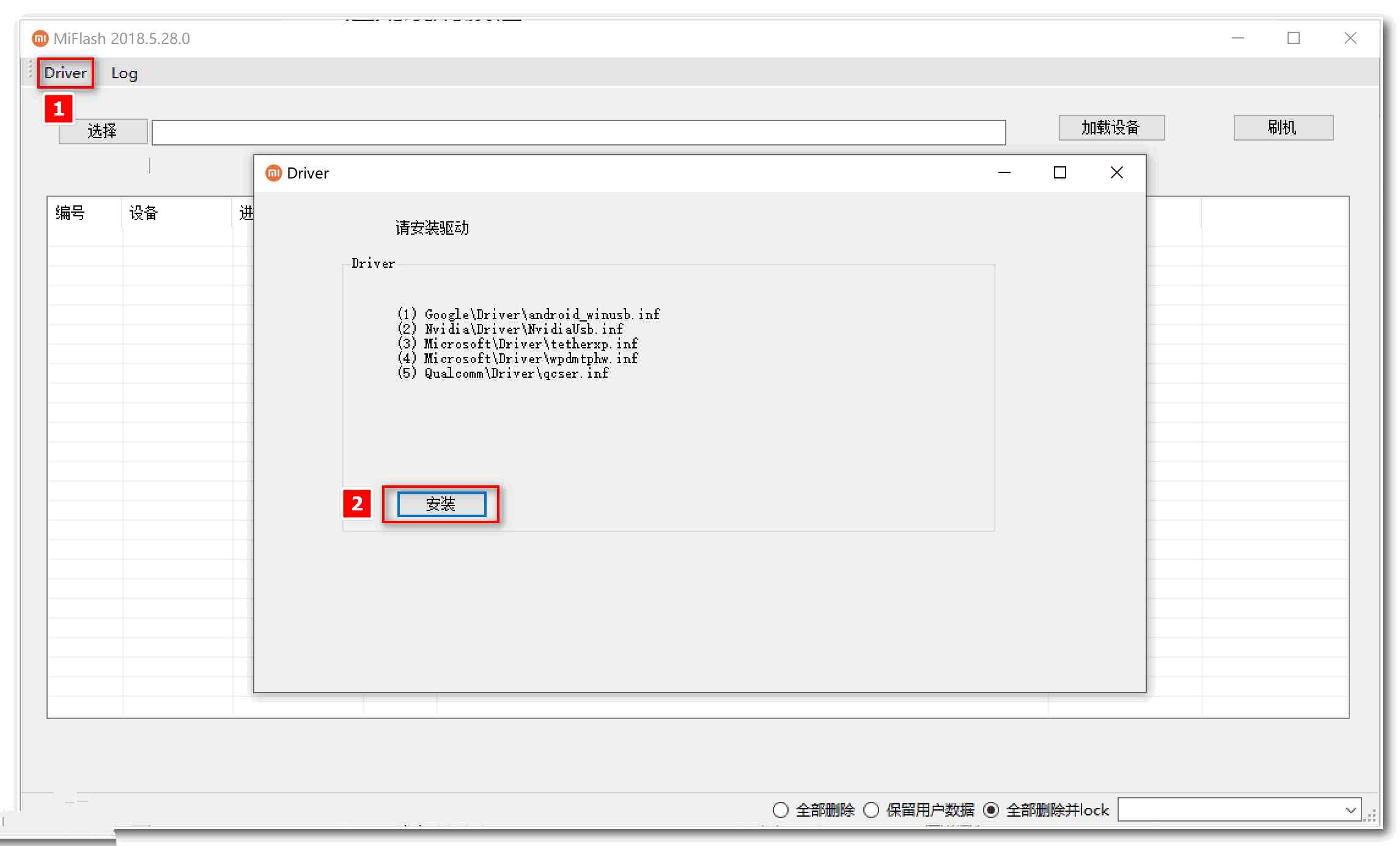Maximize the Driver dialog window
The height and width of the screenshot is (846, 1400).
(1059, 173)
